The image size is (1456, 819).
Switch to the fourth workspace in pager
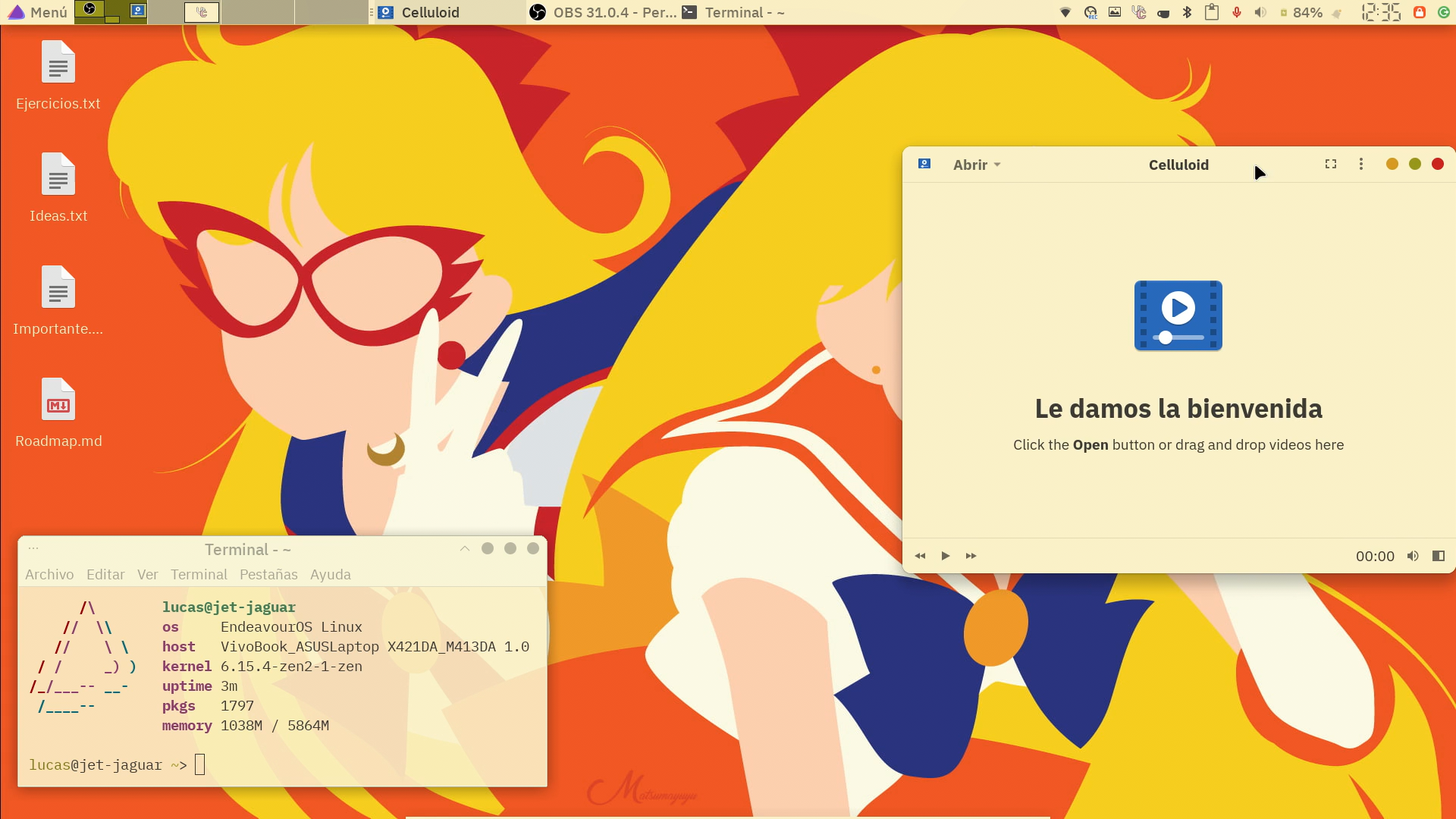click(331, 12)
